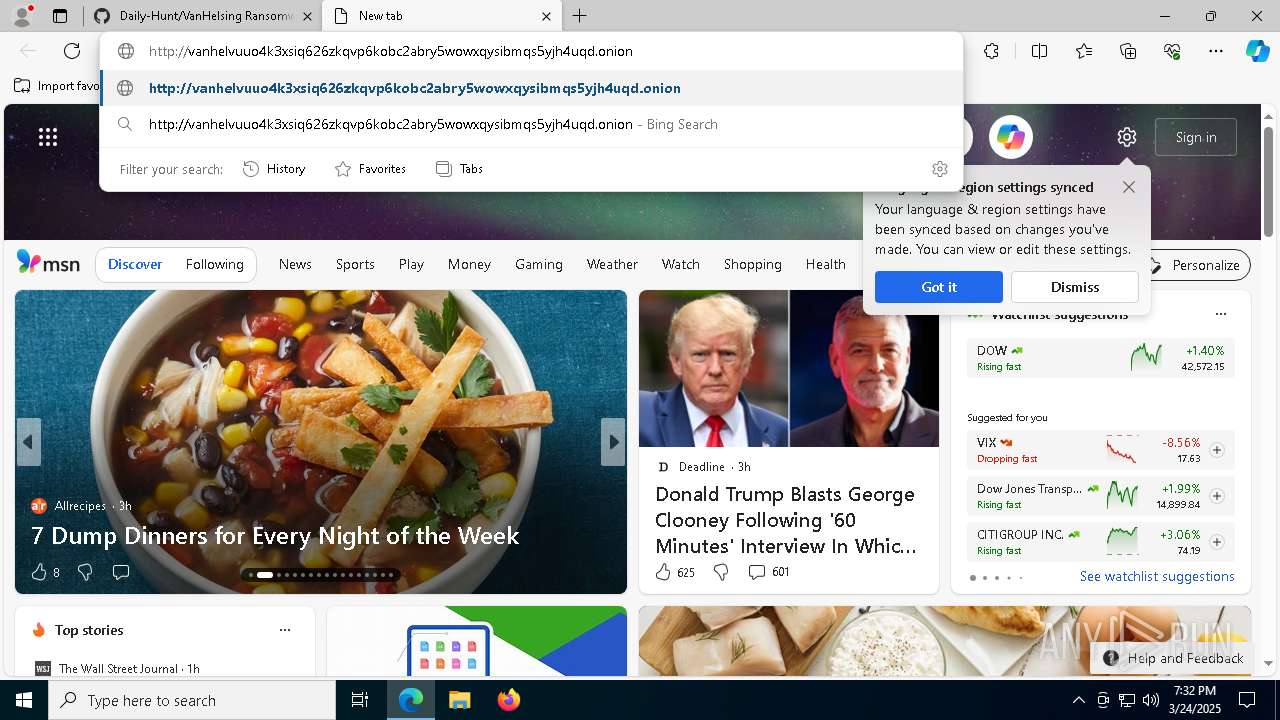Viewport: 1280px width, 720px height.
Task: Like the Dump Dinners story
Action: coord(39,572)
